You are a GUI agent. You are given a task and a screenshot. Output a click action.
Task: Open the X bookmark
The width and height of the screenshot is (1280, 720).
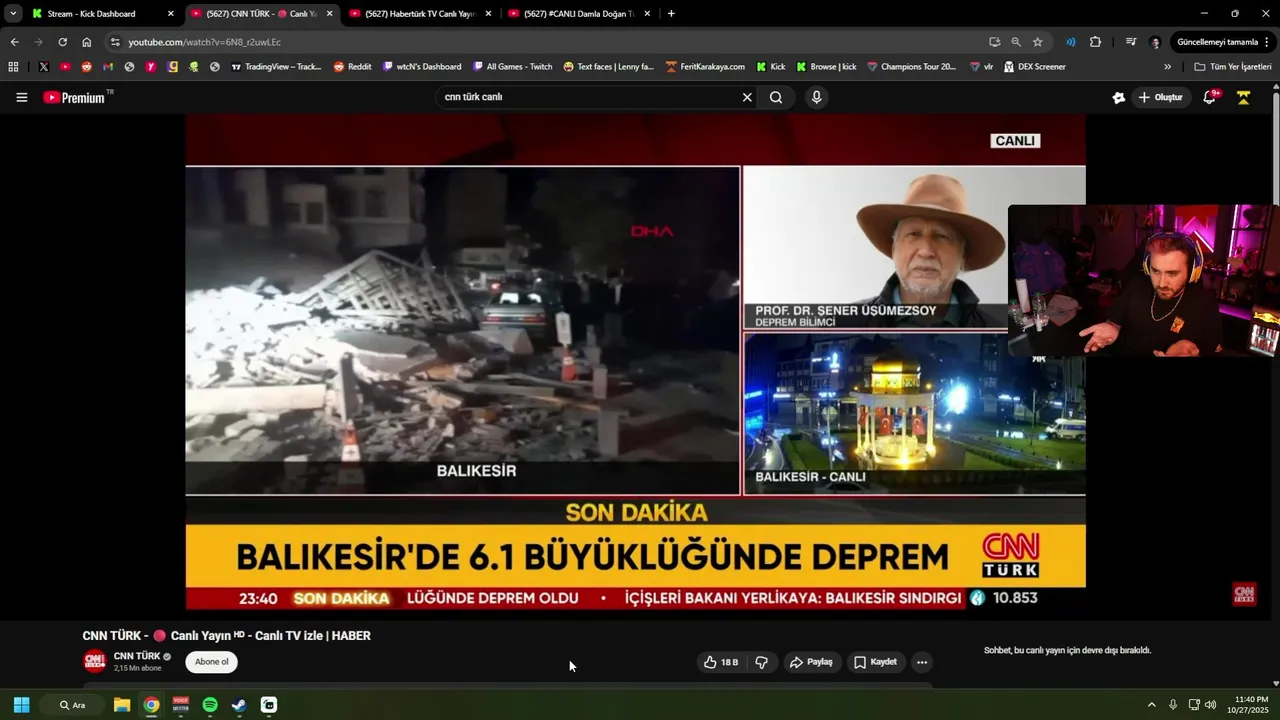click(44, 67)
